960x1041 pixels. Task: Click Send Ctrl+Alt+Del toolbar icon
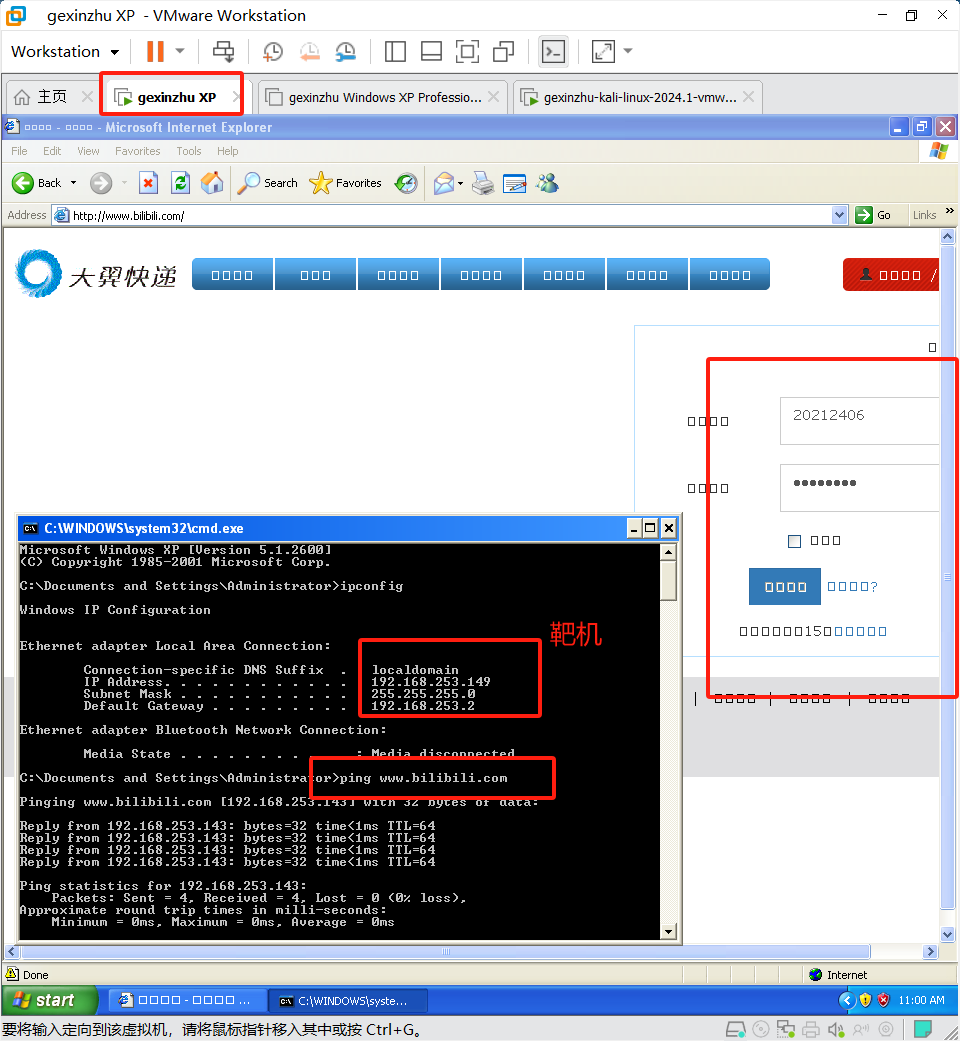coord(223,51)
